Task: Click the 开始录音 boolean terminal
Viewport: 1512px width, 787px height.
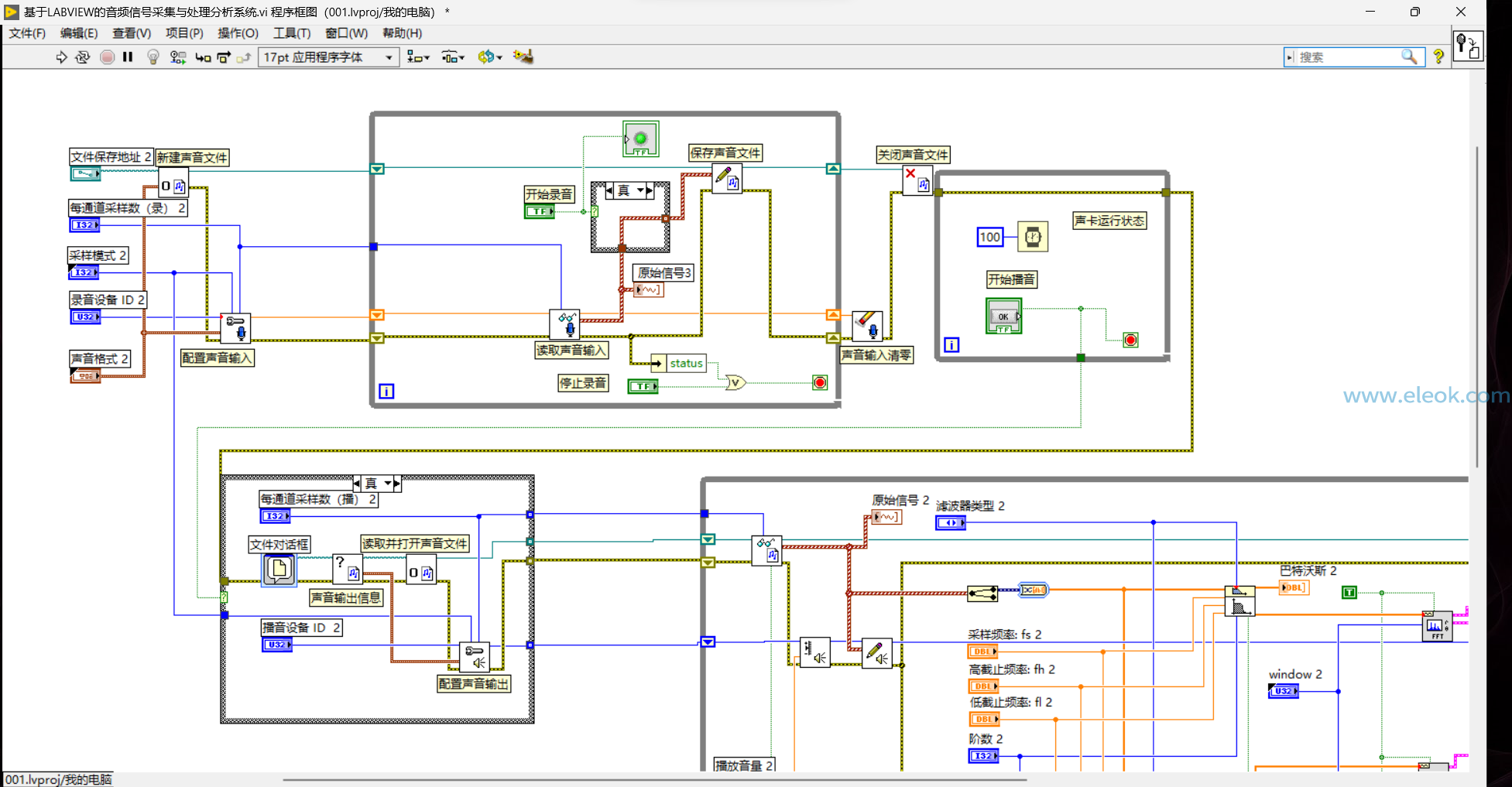Action: tap(540, 211)
